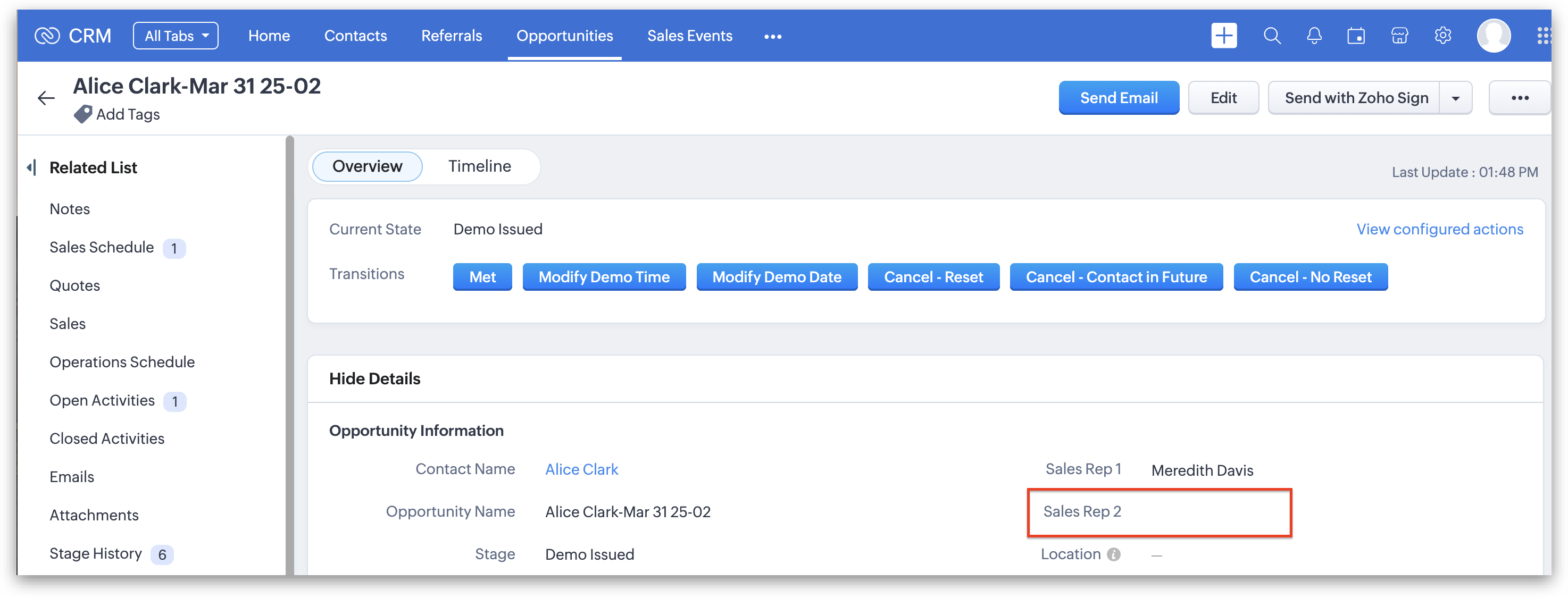Click the Location info icon
1568x598 pixels.
click(1113, 554)
